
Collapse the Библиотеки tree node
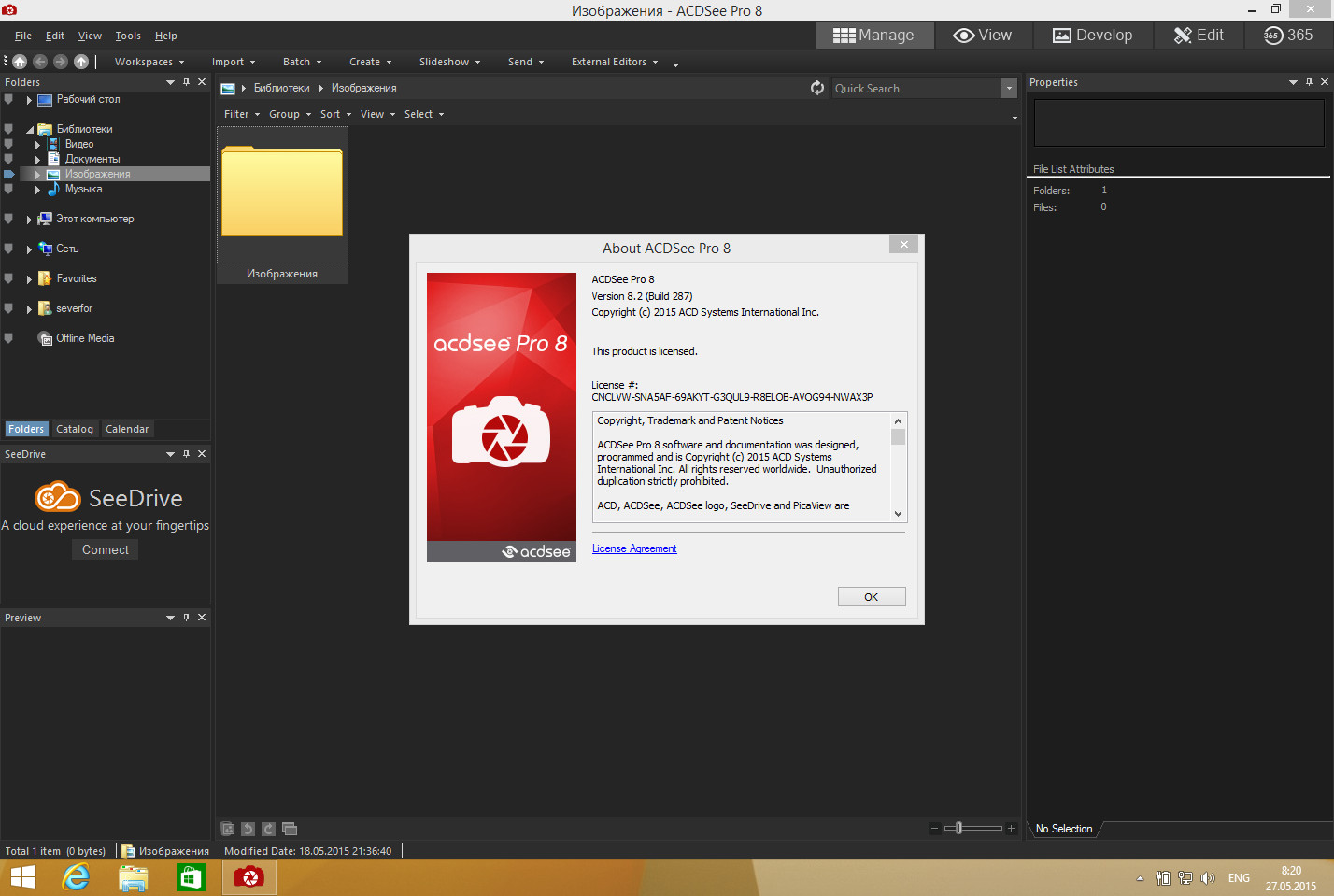point(29,129)
